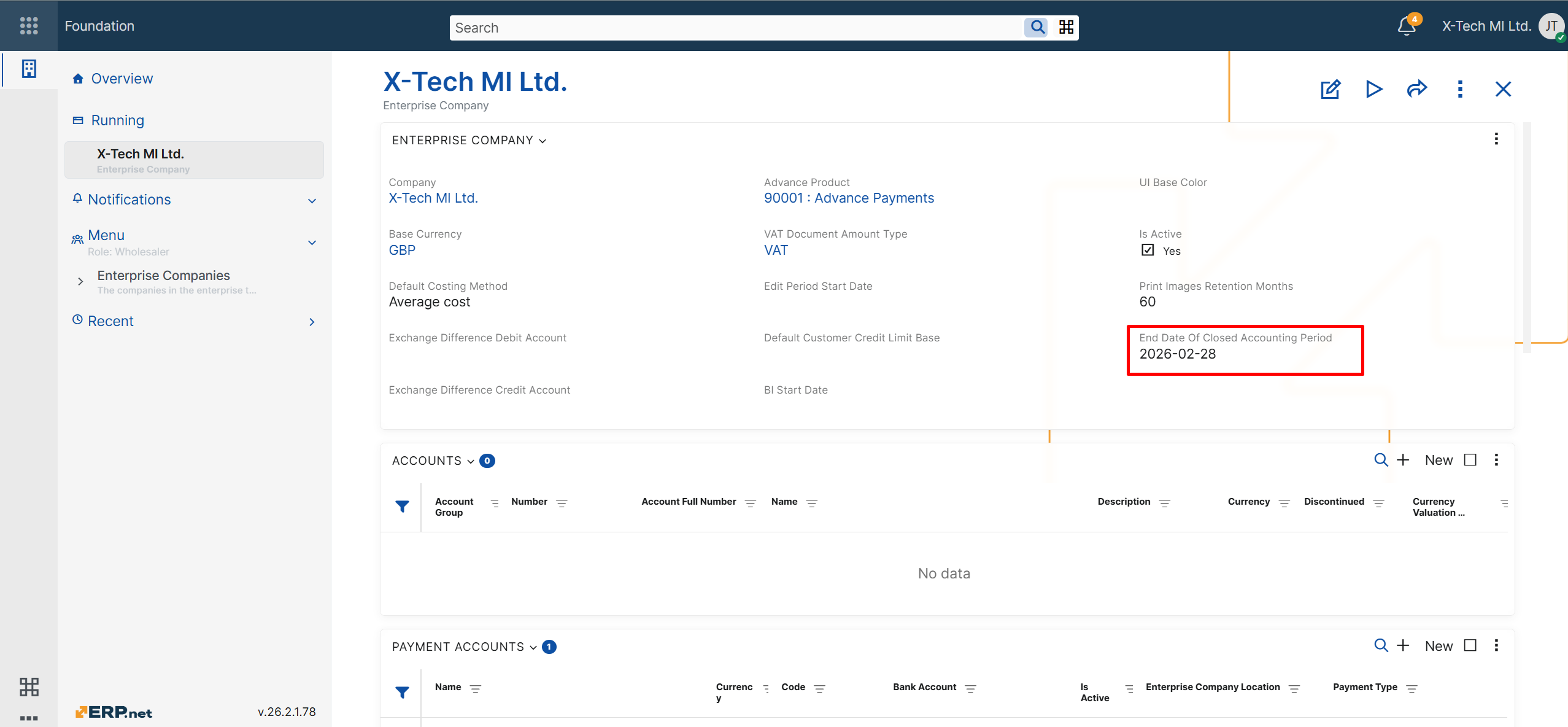Open Enterprise Company panel options menu

pyautogui.click(x=1496, y=139)
